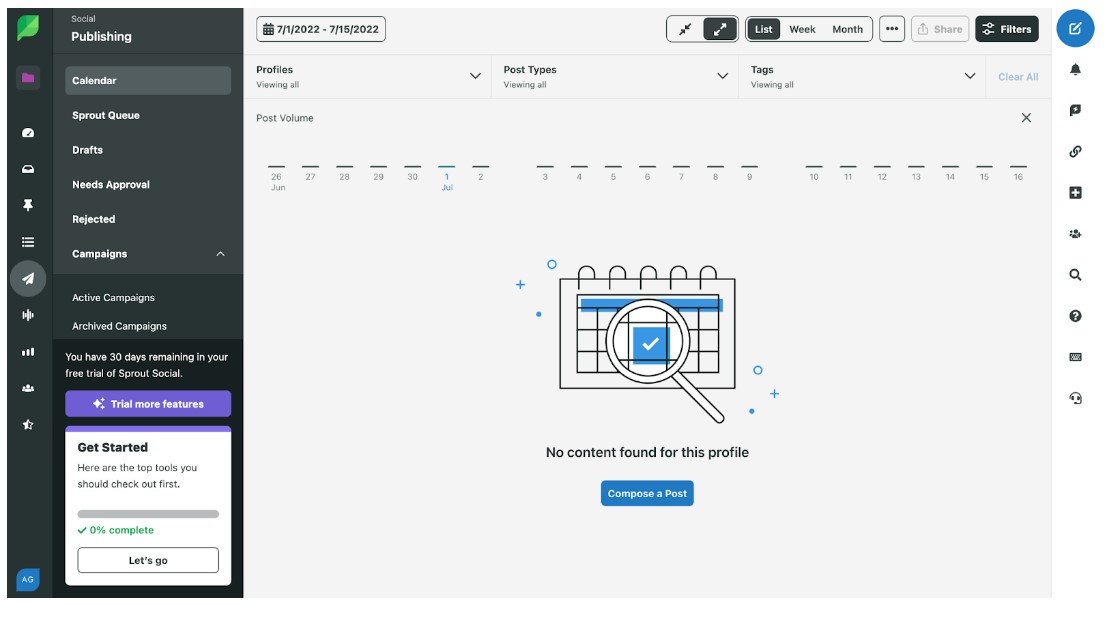Collapse the Campaigns section chevron

[x=221, y=254]
